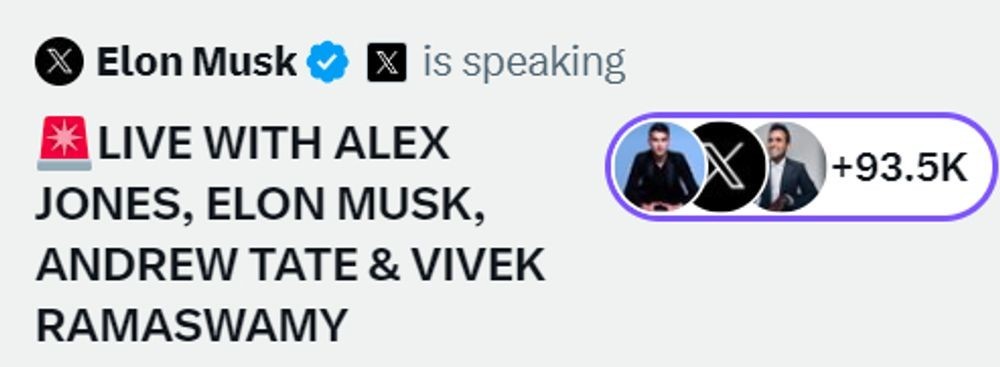Open avatar of man in black jacket
The width and height of the screenshot is (1000, 367).
659,167
